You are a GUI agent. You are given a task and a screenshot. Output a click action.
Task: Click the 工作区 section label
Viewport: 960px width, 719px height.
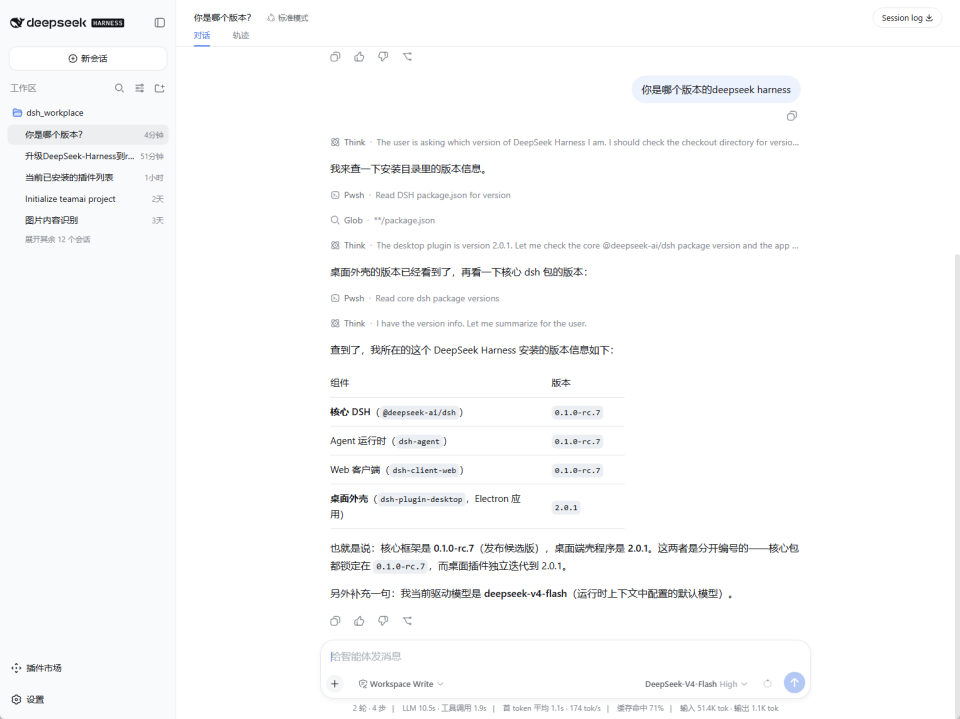click(23, 88)
